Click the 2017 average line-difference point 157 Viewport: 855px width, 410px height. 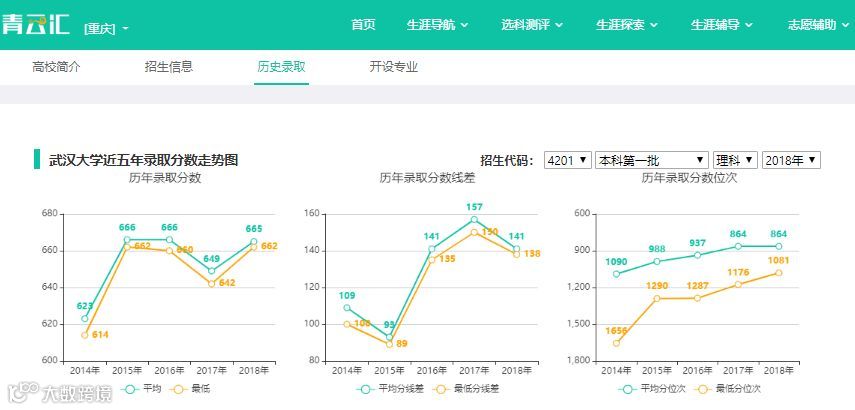point(474,219)
